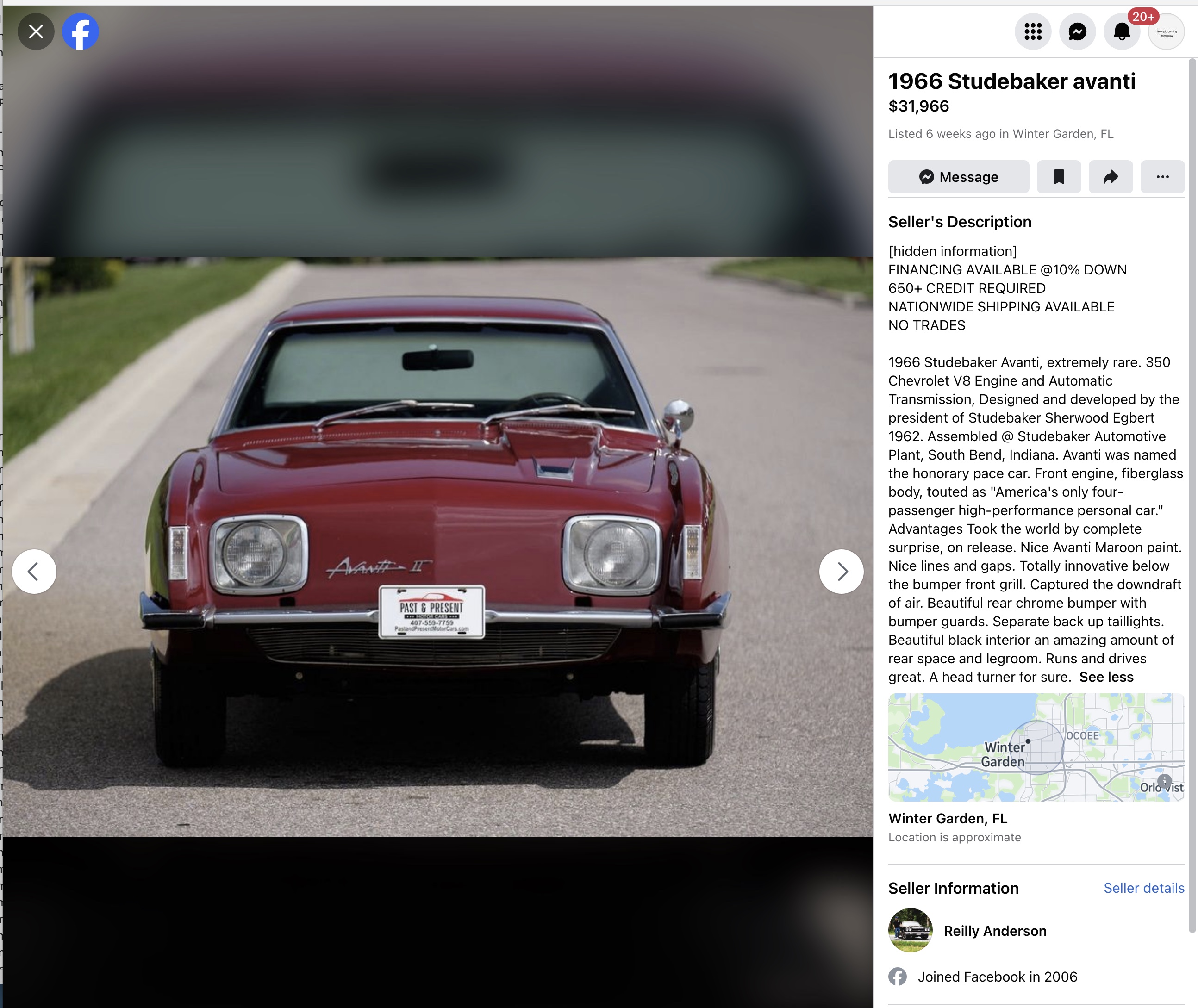Open the more options ellipsis menu
The image size is (1198, 1008).
click(1162, 177)
